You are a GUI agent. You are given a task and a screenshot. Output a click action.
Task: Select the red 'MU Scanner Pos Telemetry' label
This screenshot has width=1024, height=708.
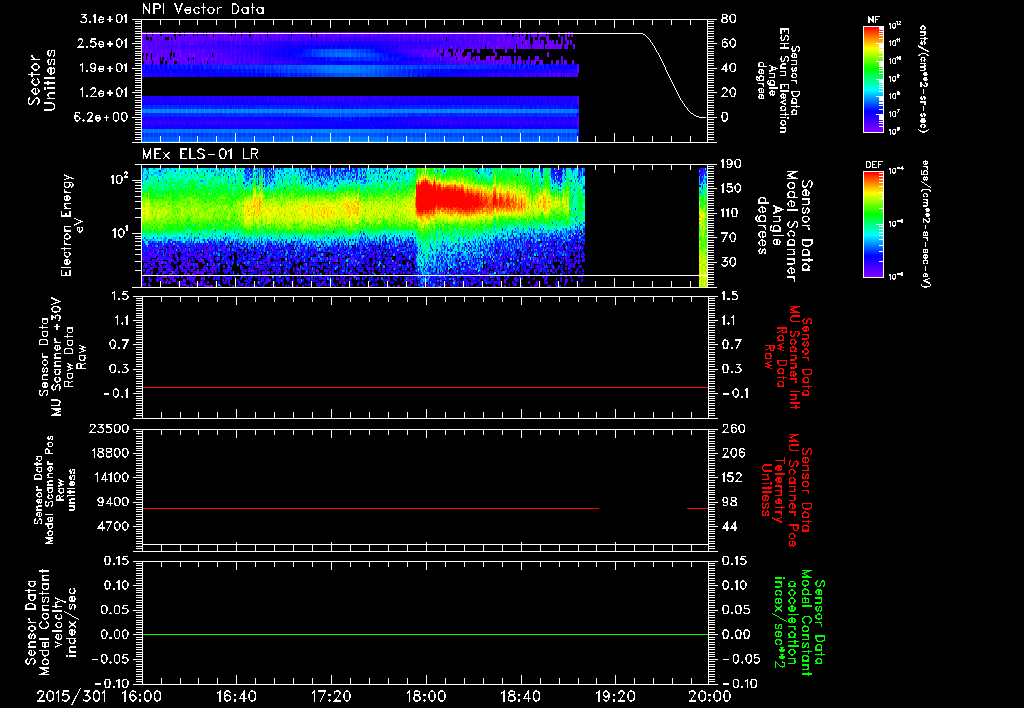click(x=787, y=489)
